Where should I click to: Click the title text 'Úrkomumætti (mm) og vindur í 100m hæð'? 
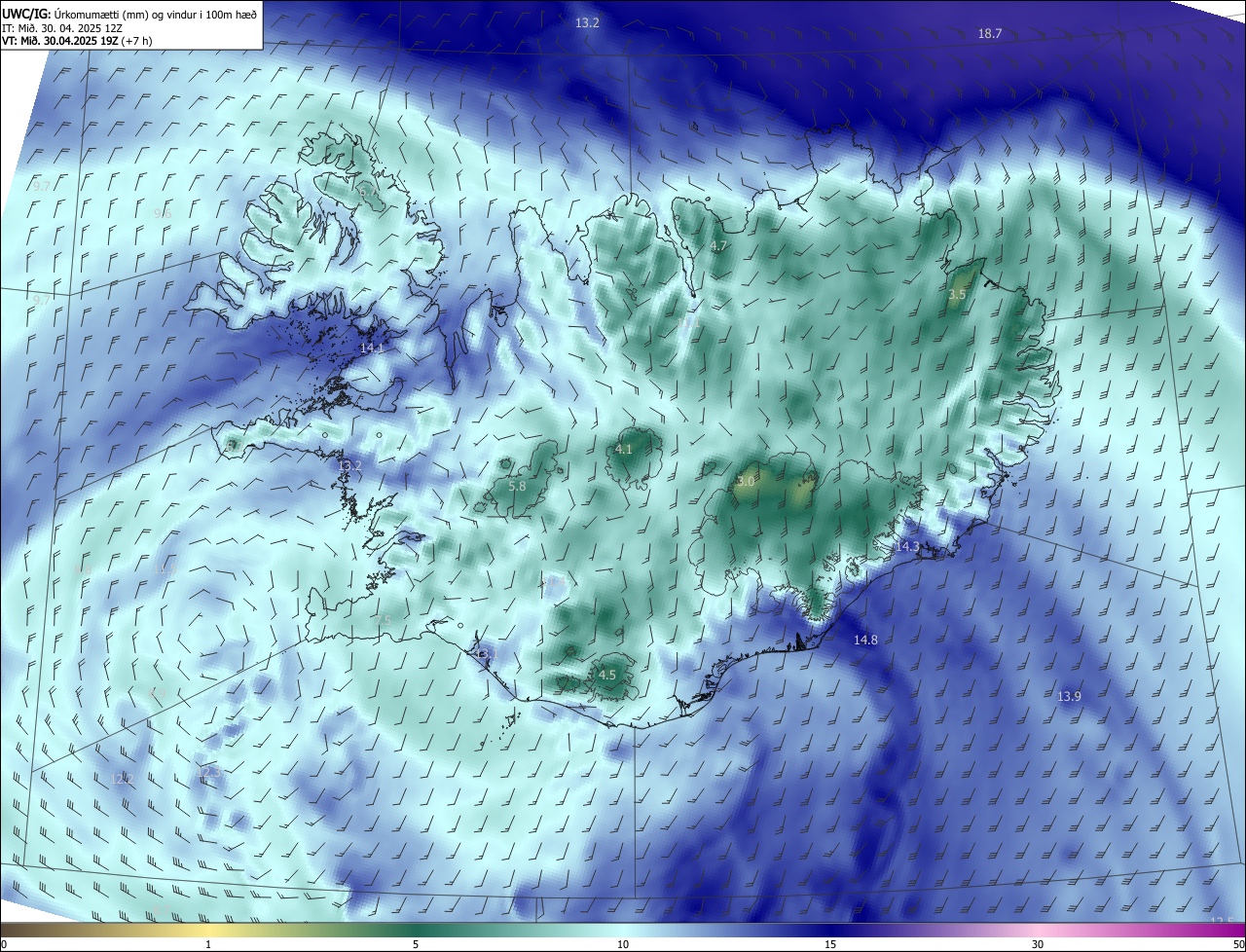(155, 15)
